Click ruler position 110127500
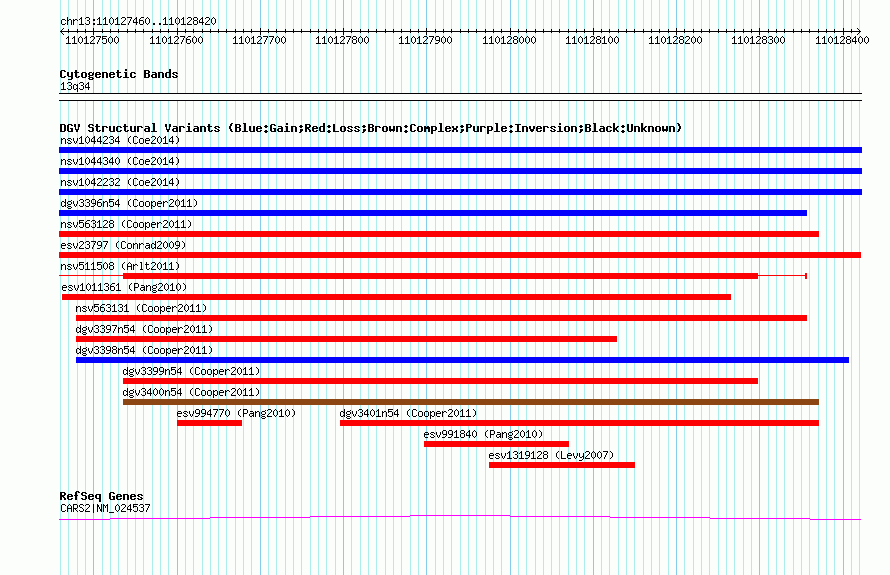 pyautogui.click(x=93, y=40)
